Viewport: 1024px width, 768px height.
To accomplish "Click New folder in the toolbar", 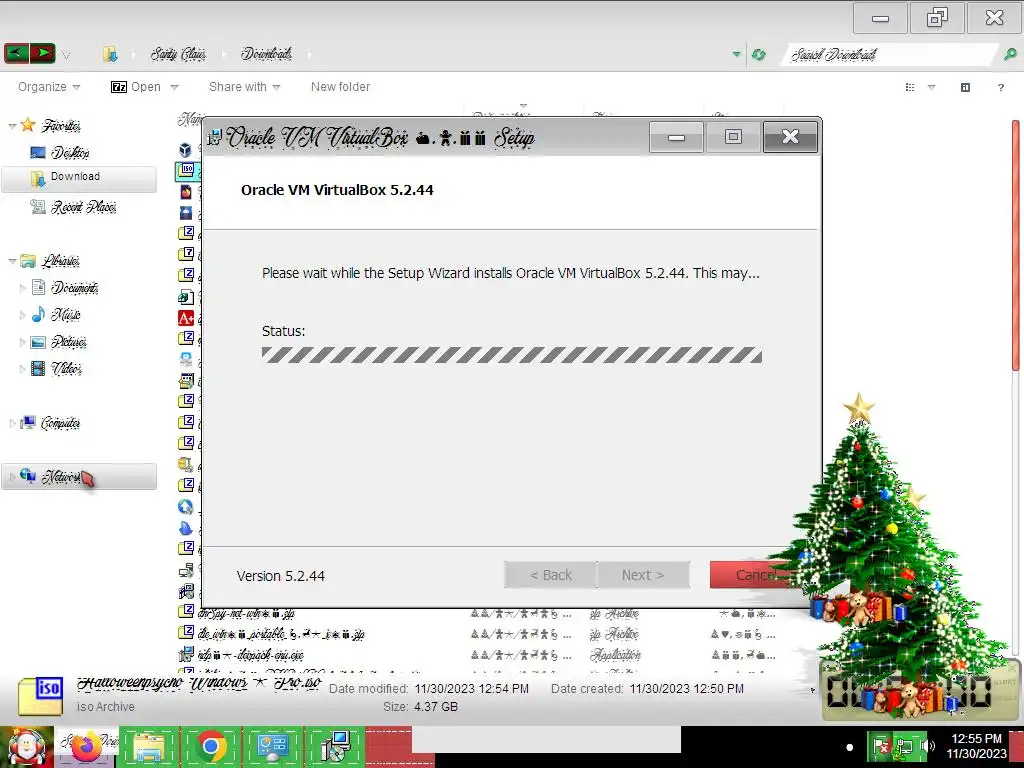I will click(340, 87).
